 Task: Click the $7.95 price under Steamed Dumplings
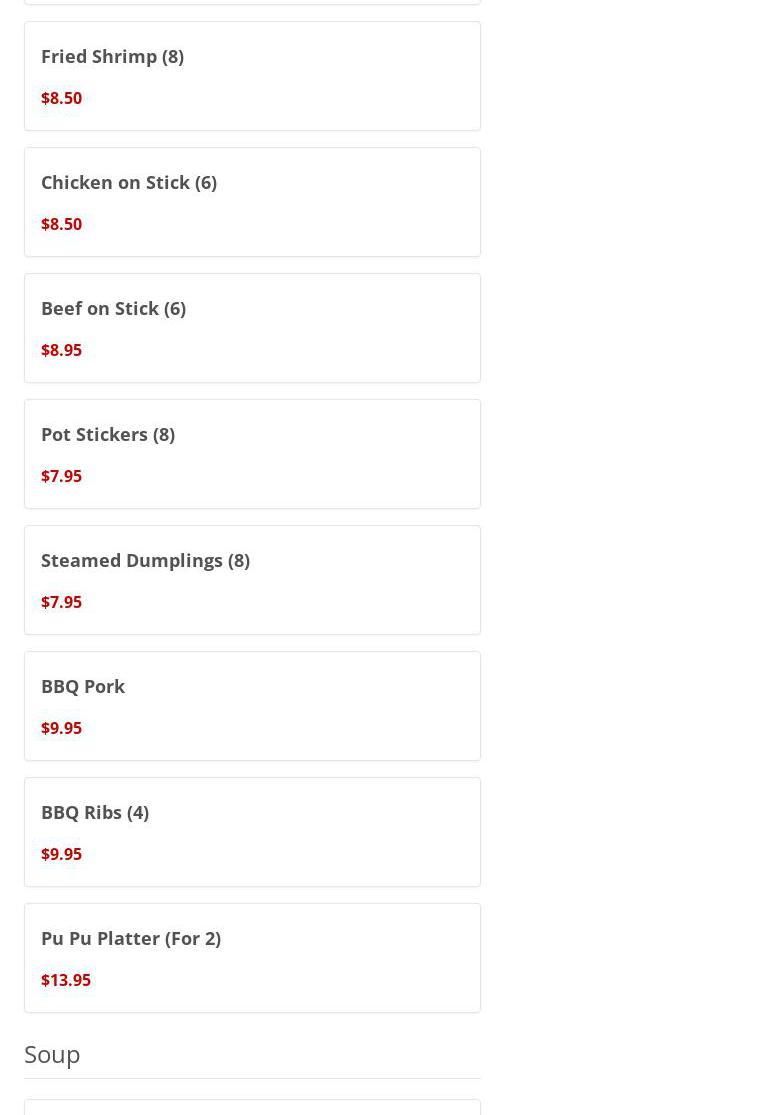61,602
